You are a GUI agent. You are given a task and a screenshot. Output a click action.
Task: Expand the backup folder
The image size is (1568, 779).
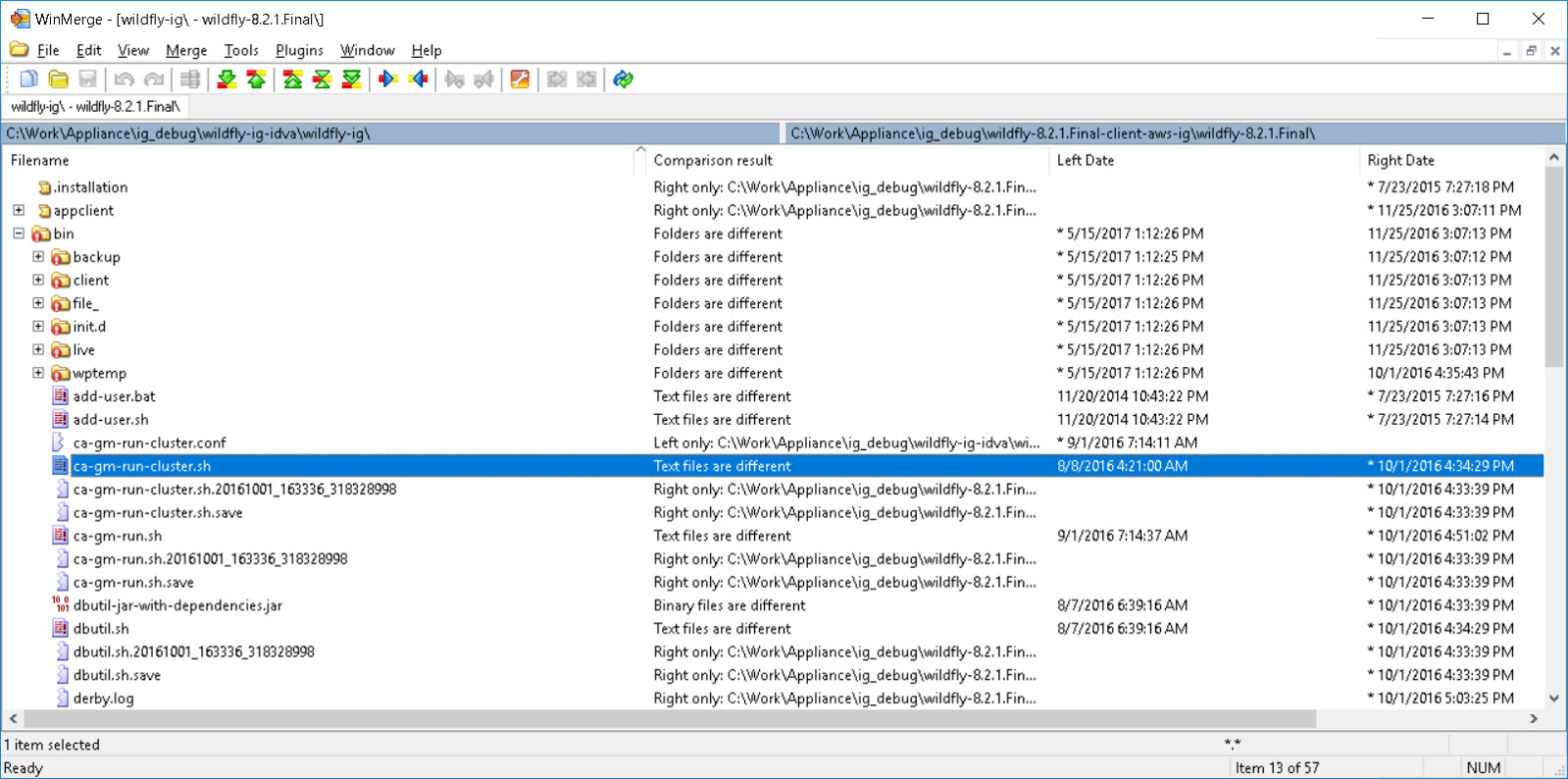(x=38, y=257)
